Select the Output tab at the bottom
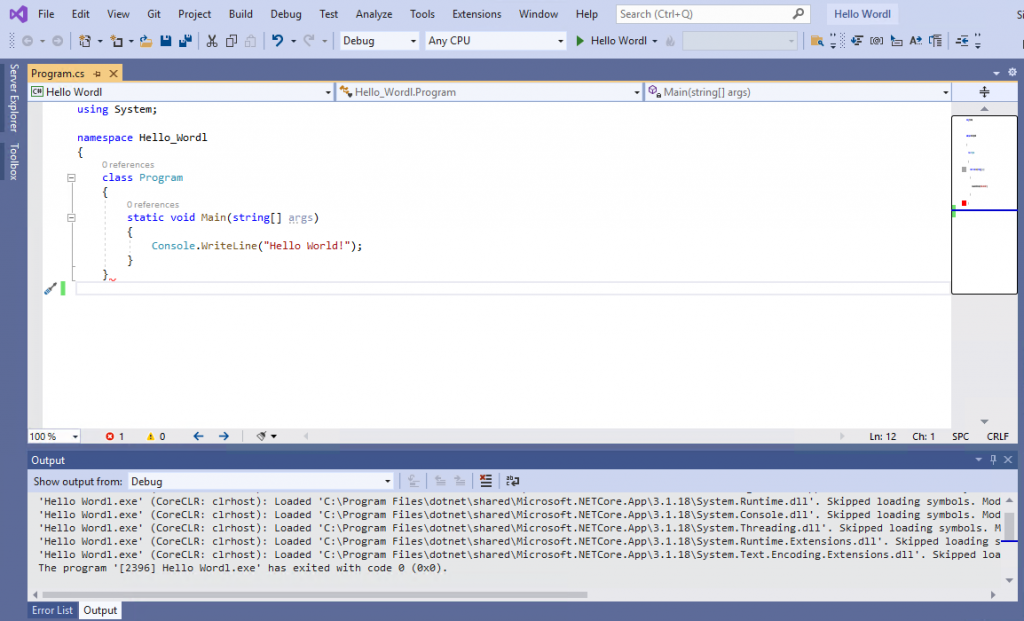1024x621 pixels. pyautogui.click(x=100, y=611)
